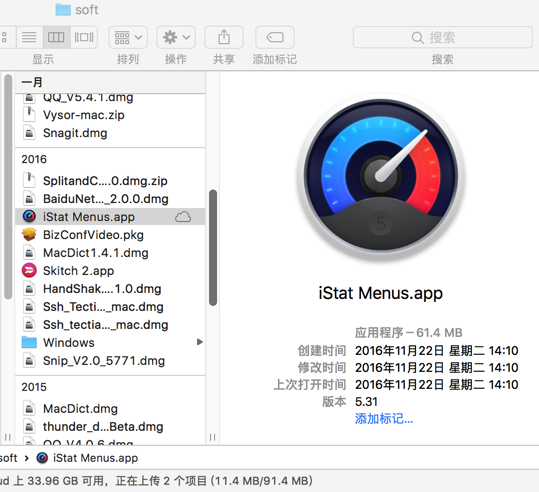This screenshot has width=539, height=492.
Task: Click the column resize handle below file list
Action: (x=212, y=437)
